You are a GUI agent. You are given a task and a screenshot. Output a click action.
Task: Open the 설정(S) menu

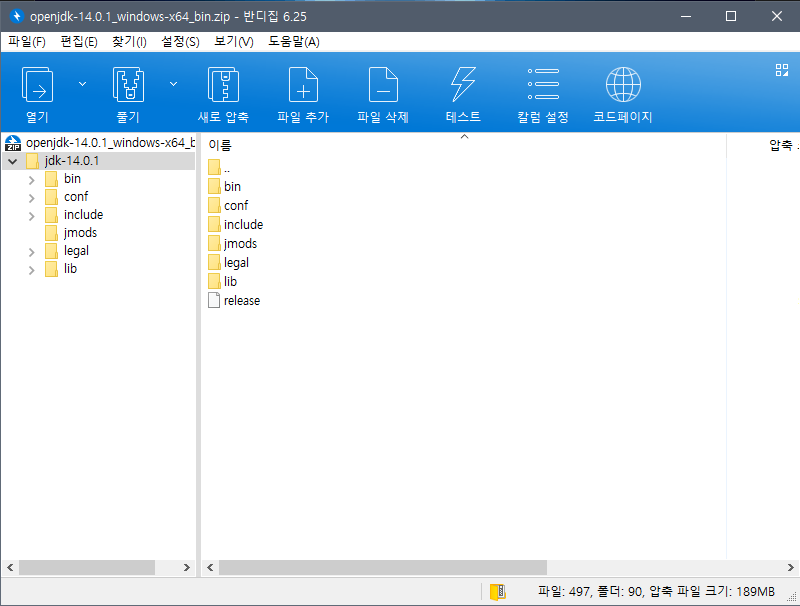coord(180,42)
